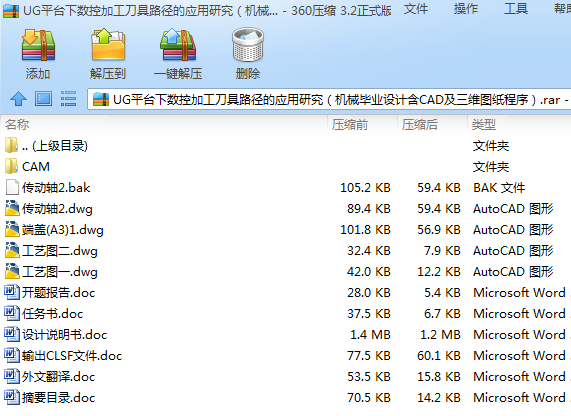Select the file name 传动轴2.bak
Viewport: 571px width, 416px height.
(56, 188)
